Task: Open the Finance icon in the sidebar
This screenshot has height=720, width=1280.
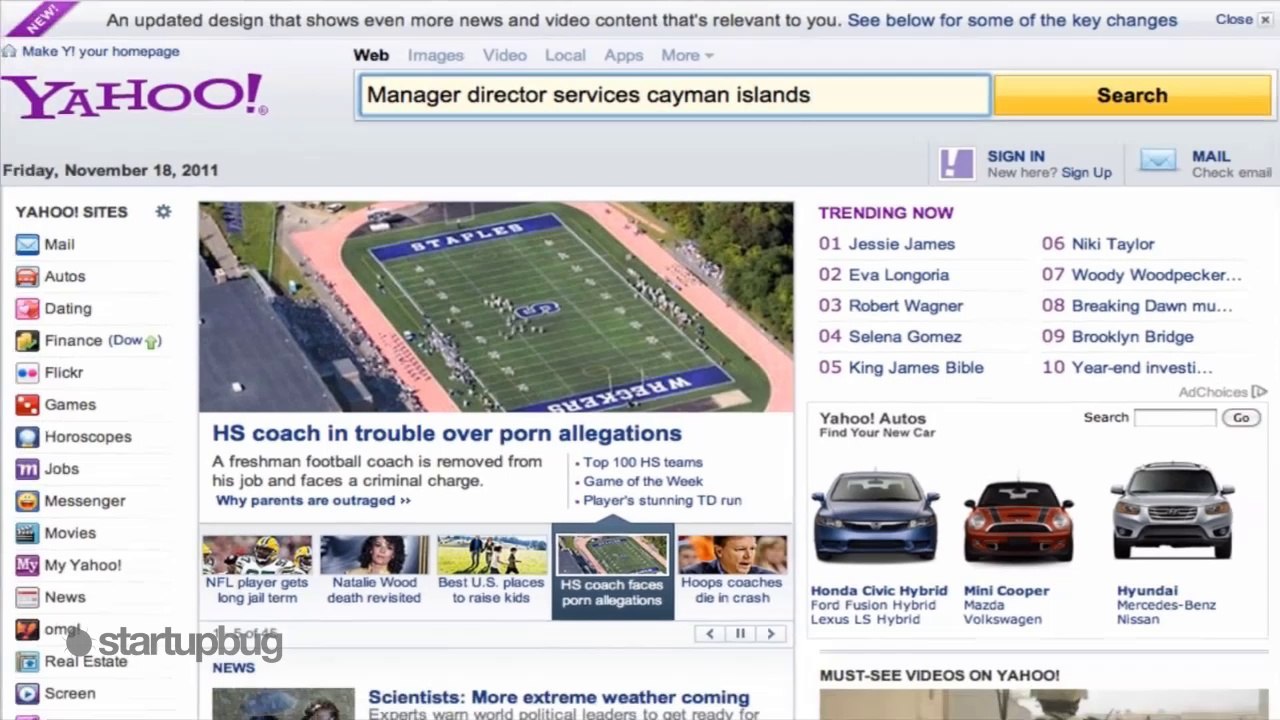Action: tap(27, 340)
